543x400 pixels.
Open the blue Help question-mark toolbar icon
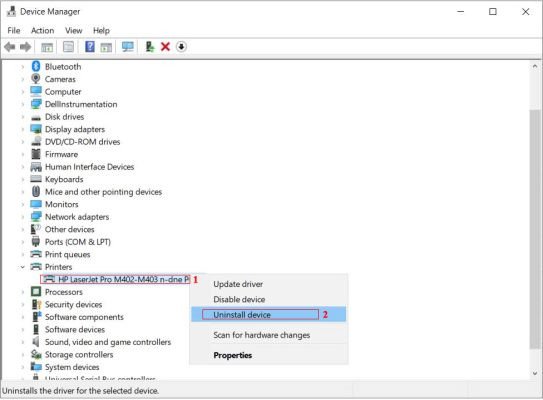90,47
